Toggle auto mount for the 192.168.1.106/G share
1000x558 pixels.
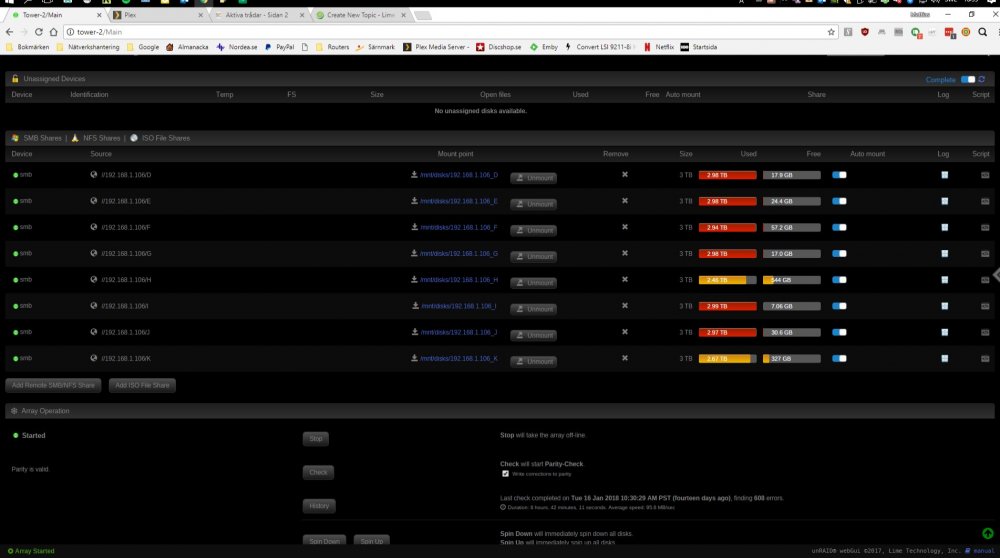[x=839, y=253]
